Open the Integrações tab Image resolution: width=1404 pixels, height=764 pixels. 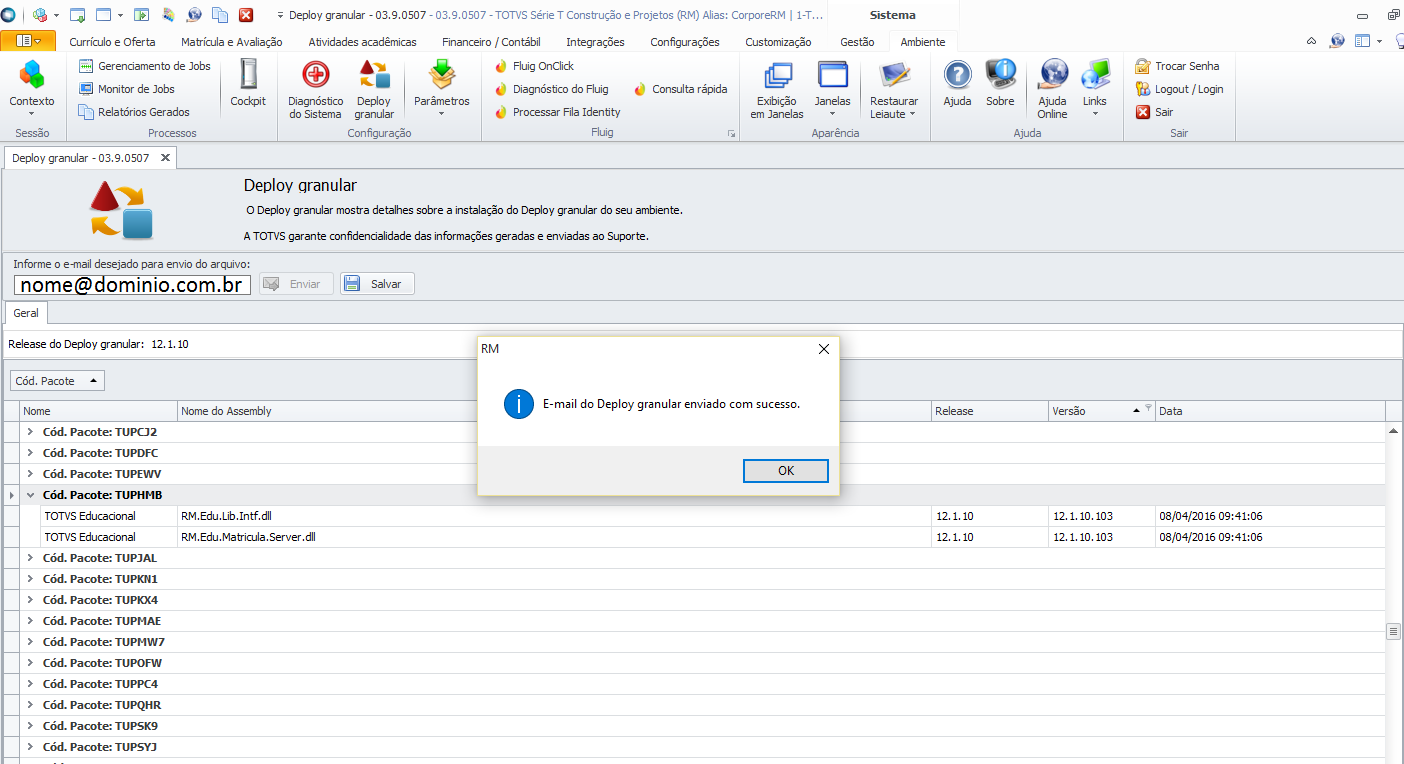[x=595, y=42]
